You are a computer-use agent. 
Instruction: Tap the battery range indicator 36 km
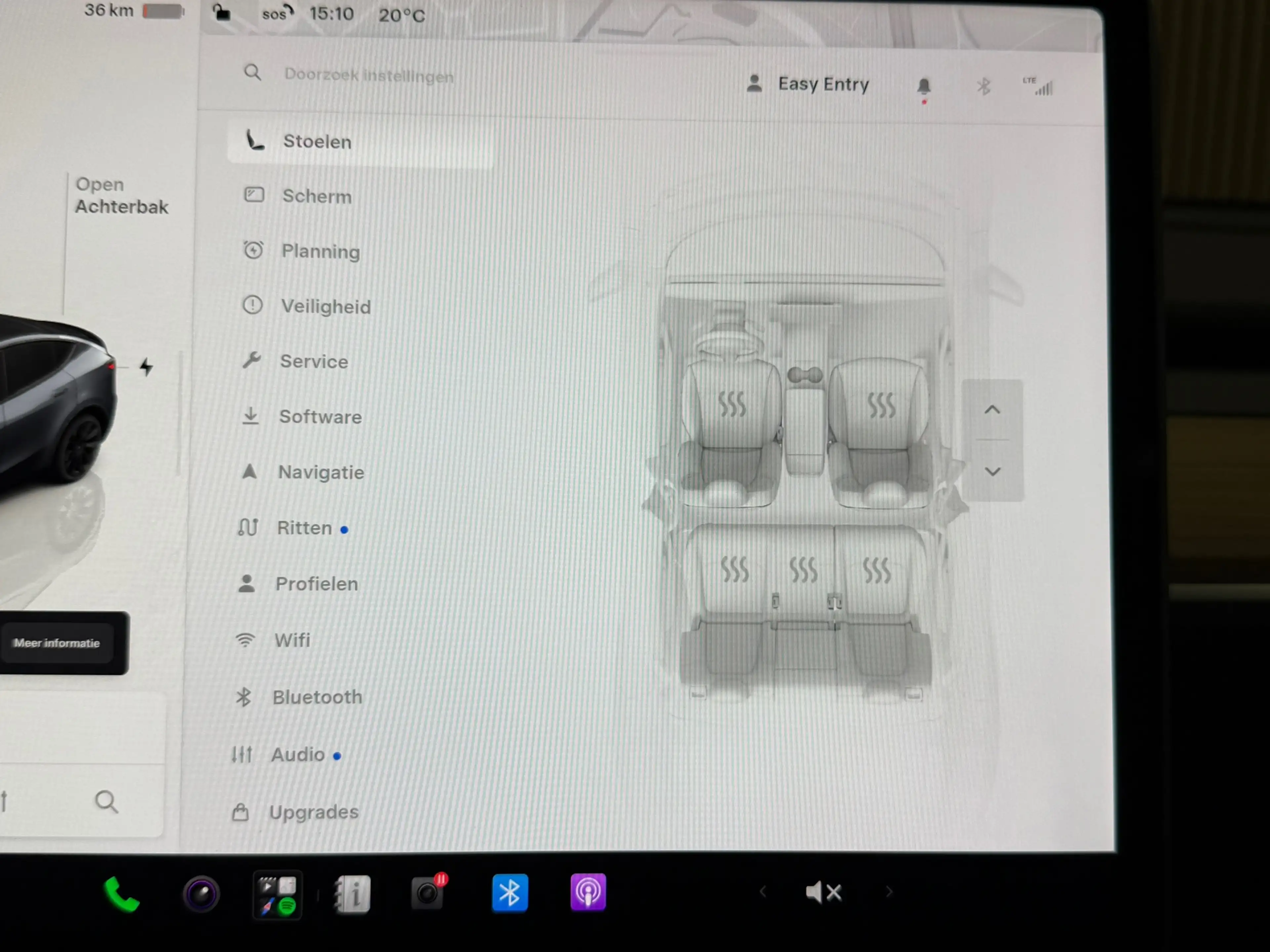coord(134,10)
